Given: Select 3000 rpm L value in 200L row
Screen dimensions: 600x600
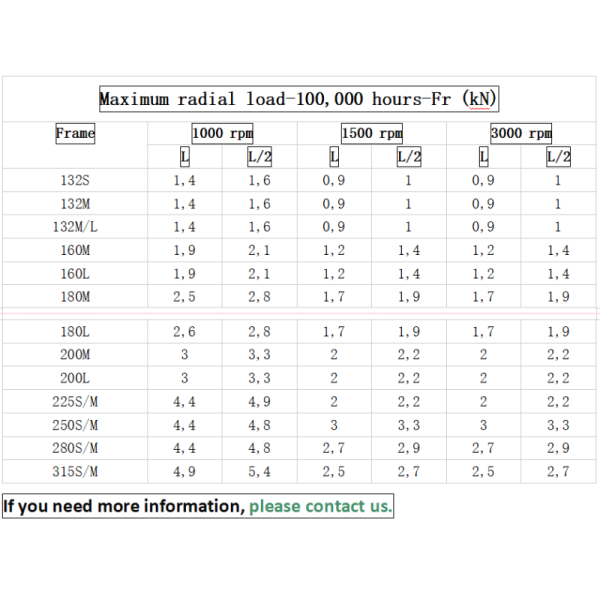Looking at the screenshot, I should click(483, 378).
